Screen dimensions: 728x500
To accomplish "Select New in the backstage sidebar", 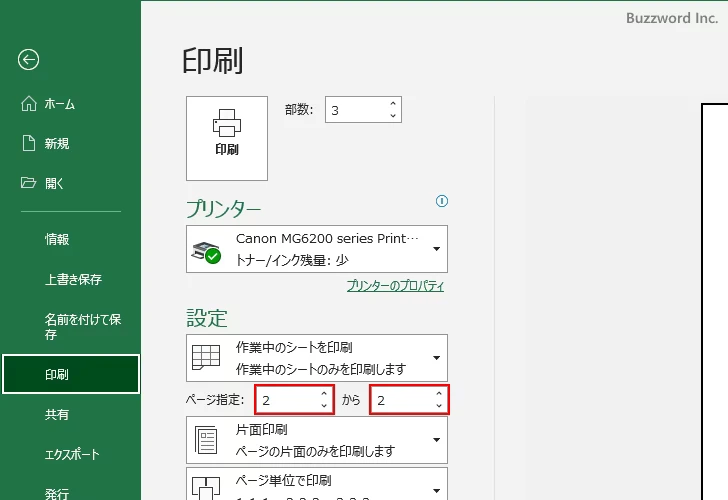I will [x=57, y=143].
